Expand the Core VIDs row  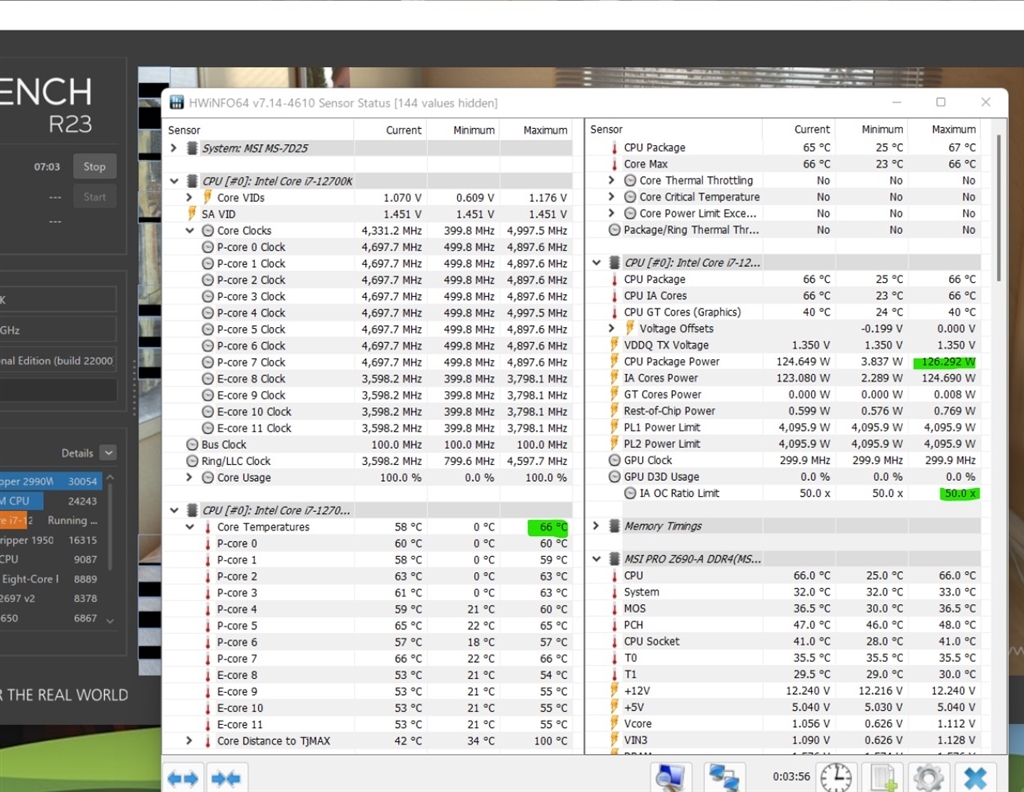tap(189, 197)
